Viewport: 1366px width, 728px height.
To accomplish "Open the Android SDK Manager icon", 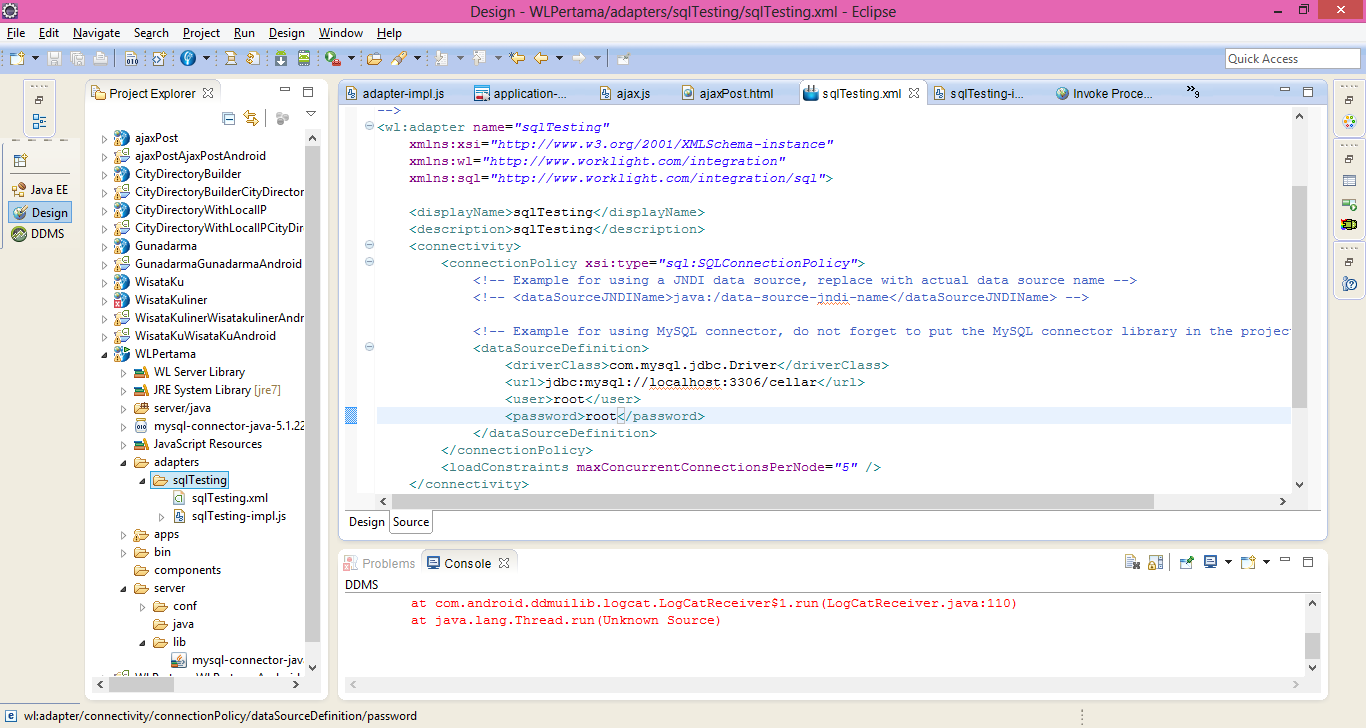I will pos(280,58).
